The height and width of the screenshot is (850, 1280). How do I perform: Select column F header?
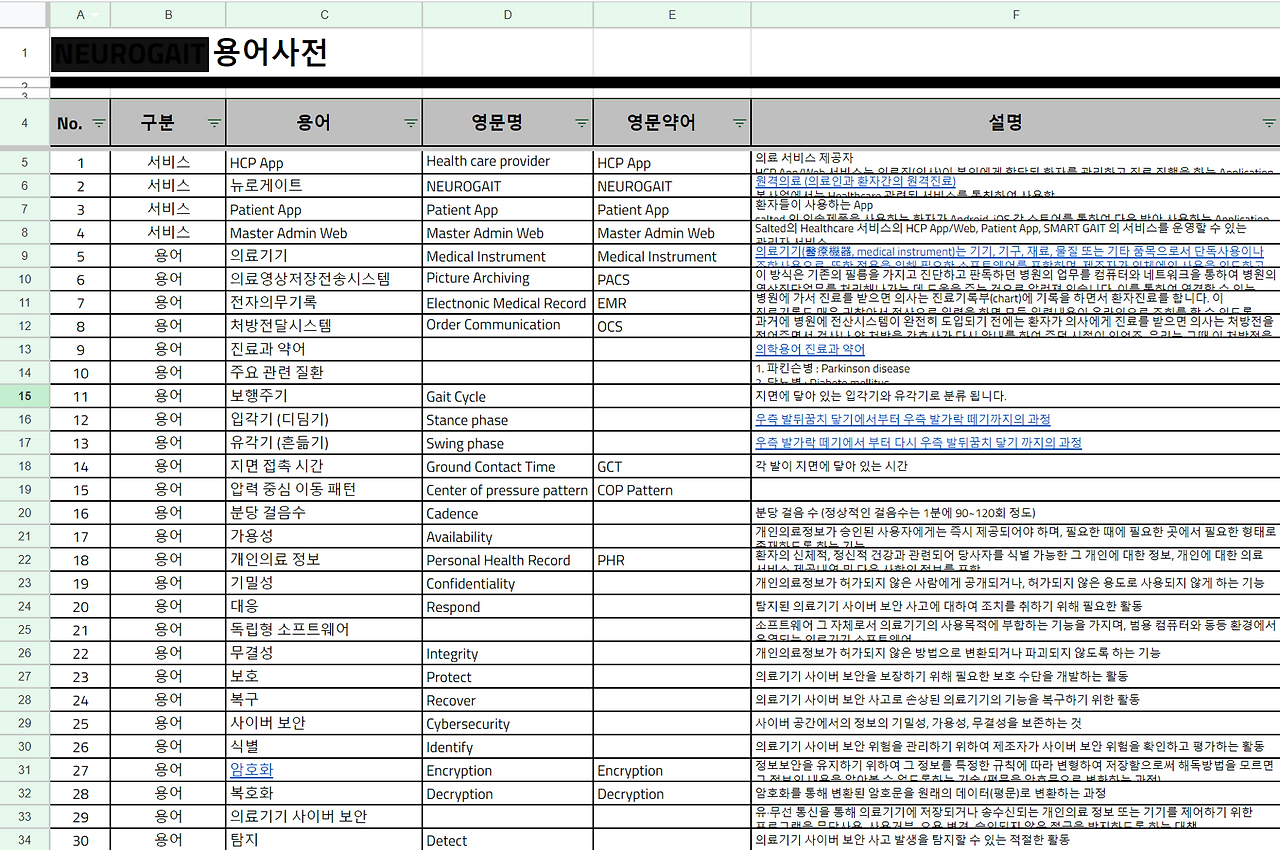1016,14
